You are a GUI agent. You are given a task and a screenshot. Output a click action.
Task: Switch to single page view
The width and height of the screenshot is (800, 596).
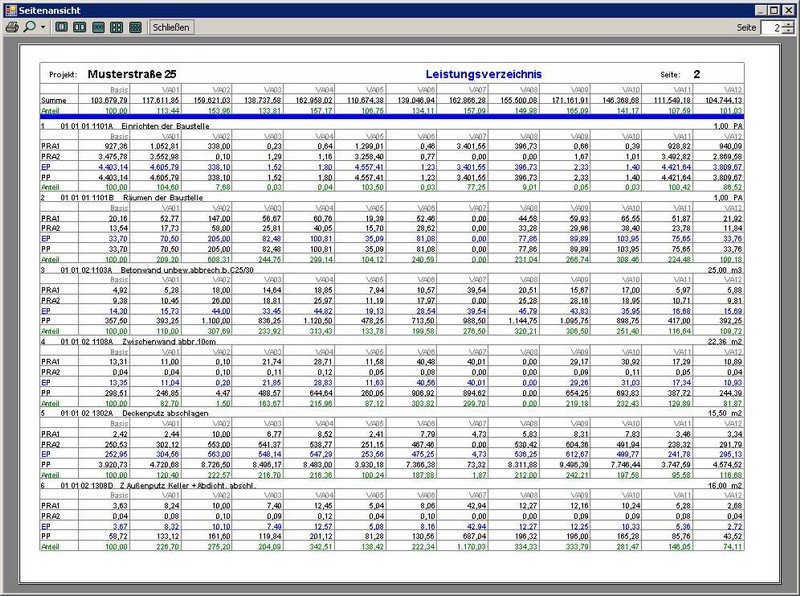pos(61,27)
